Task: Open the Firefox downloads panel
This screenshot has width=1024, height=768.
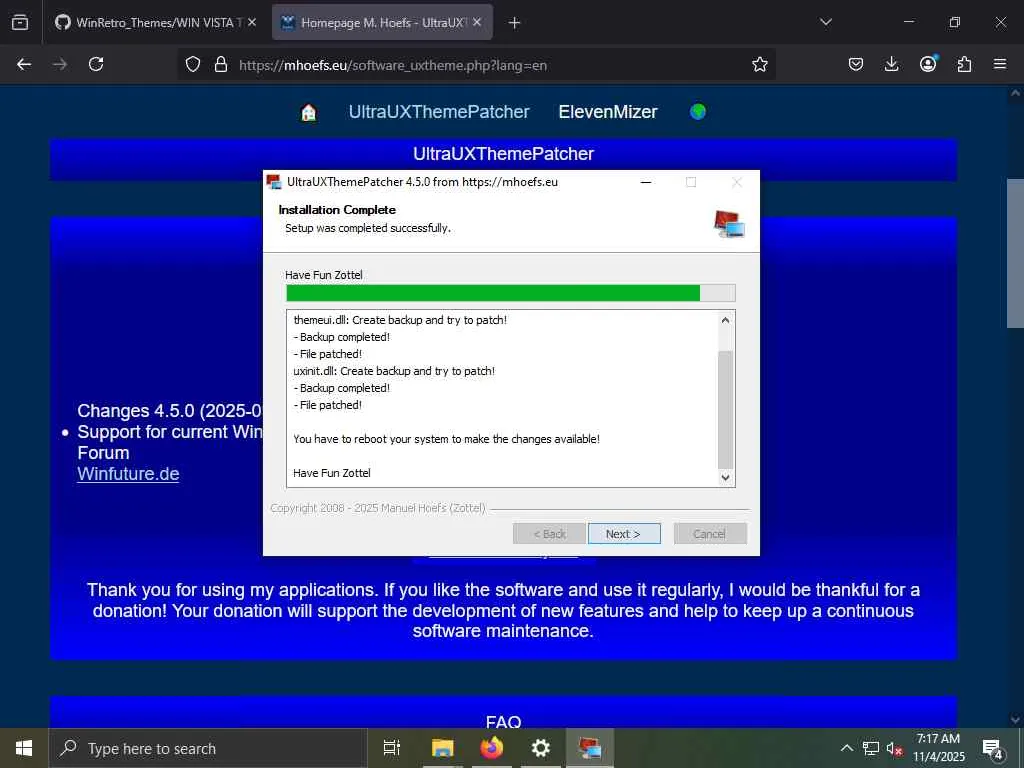Action: point(891,64)
